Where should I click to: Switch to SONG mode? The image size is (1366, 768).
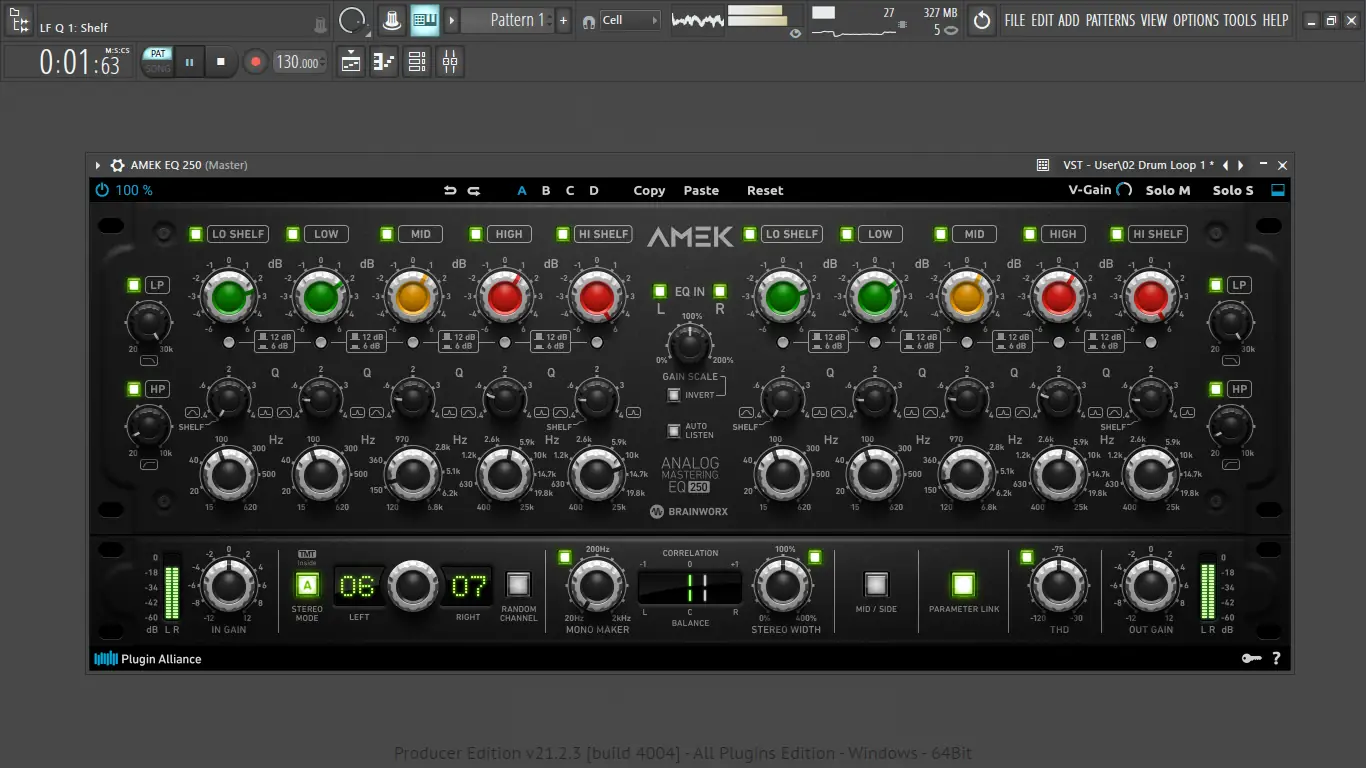click(x=157, y=69)
